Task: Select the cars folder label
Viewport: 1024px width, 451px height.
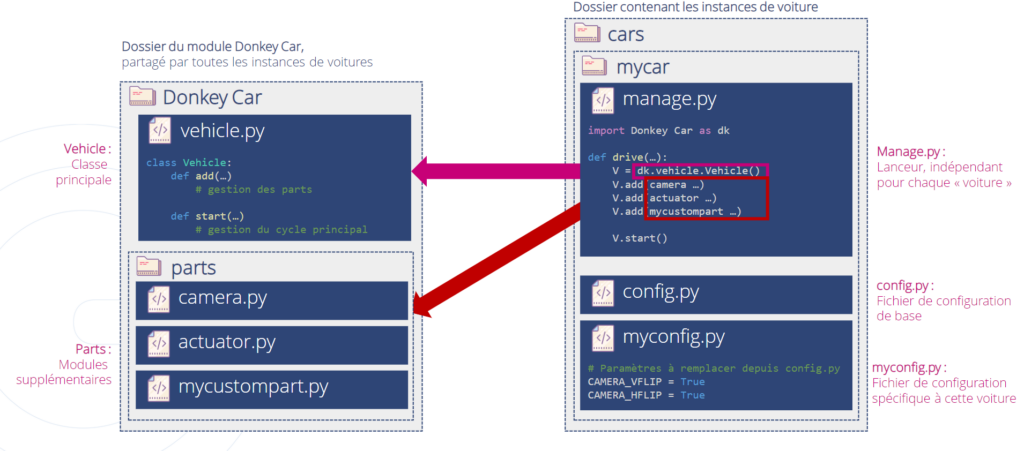Action: coord(628,34)
